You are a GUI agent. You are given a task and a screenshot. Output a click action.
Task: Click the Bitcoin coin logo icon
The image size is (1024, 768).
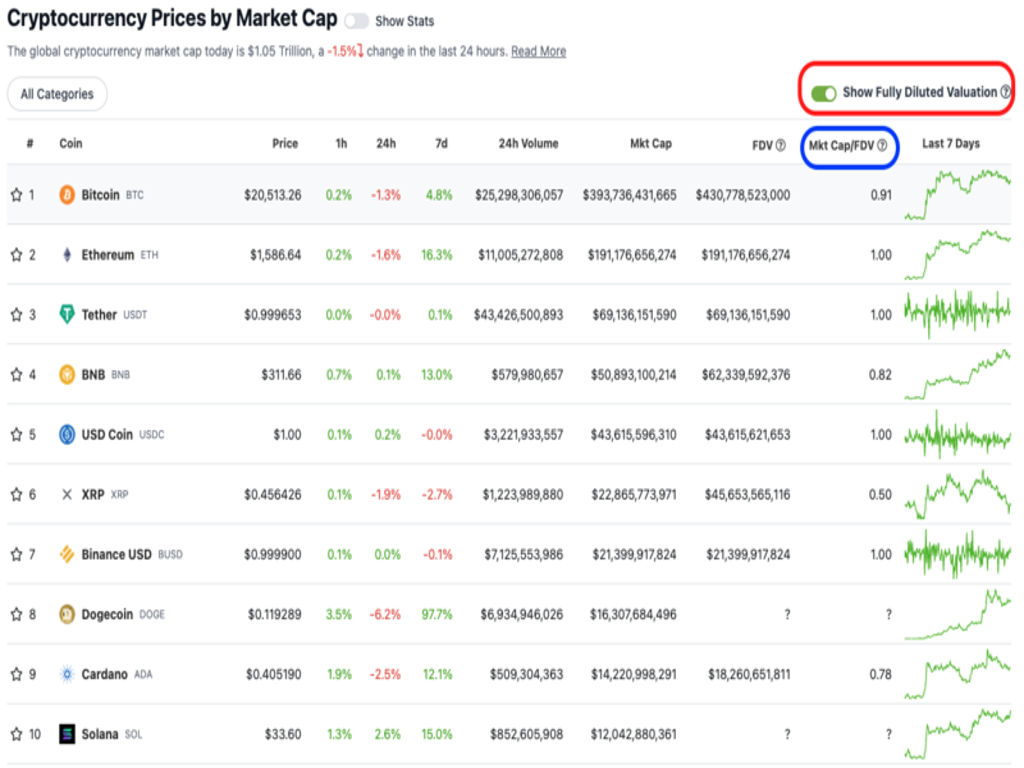67,195
